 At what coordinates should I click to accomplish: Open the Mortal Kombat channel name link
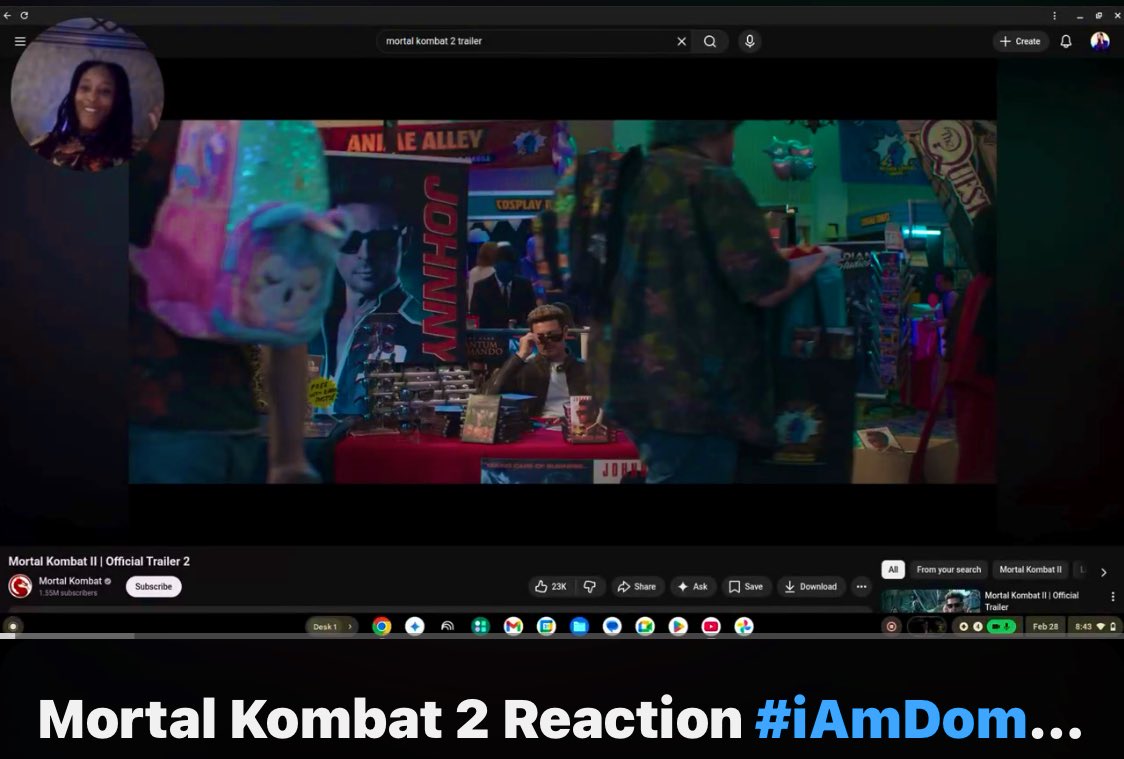pos(70,581)
